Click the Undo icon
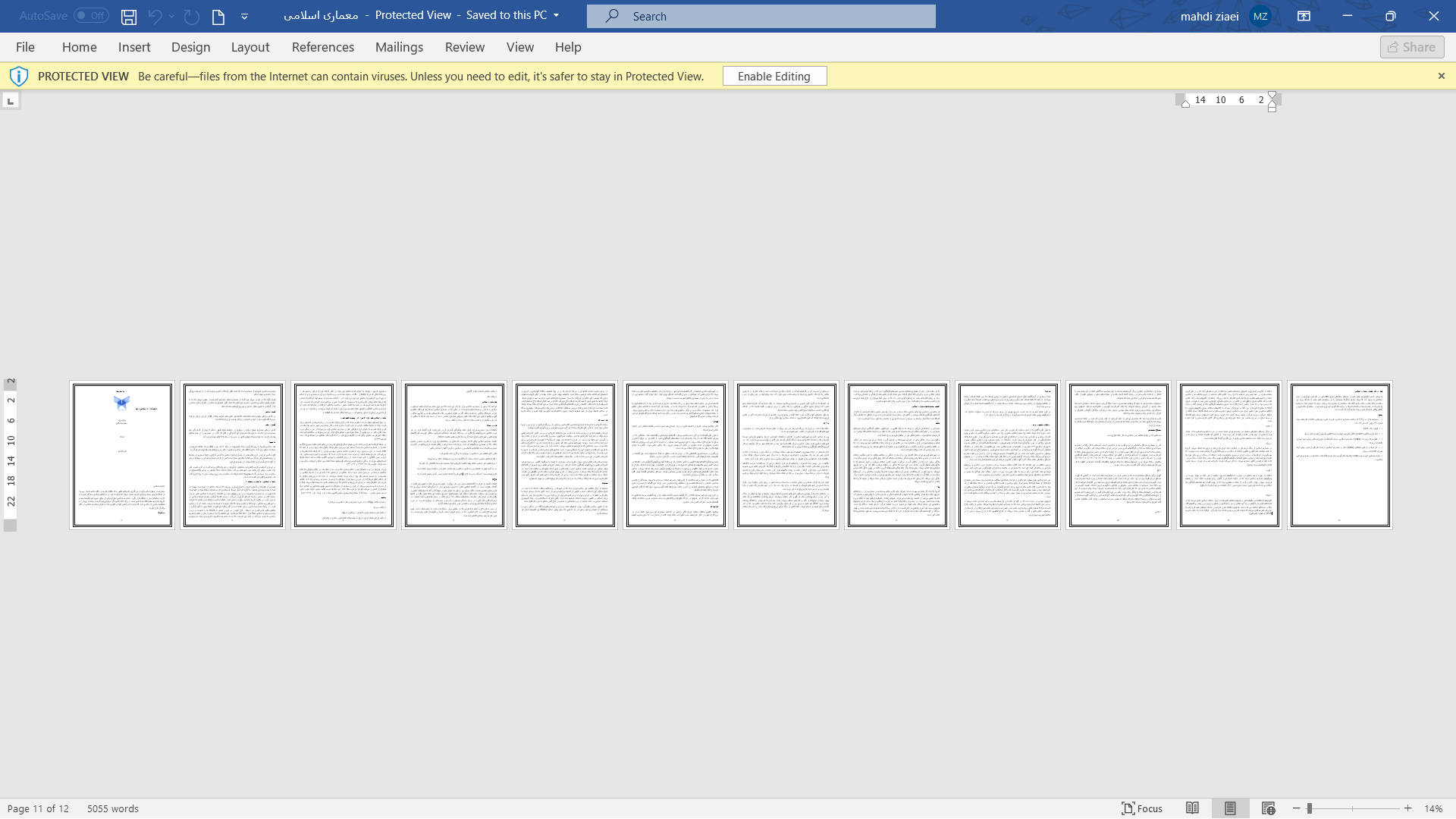 (154, 16)
